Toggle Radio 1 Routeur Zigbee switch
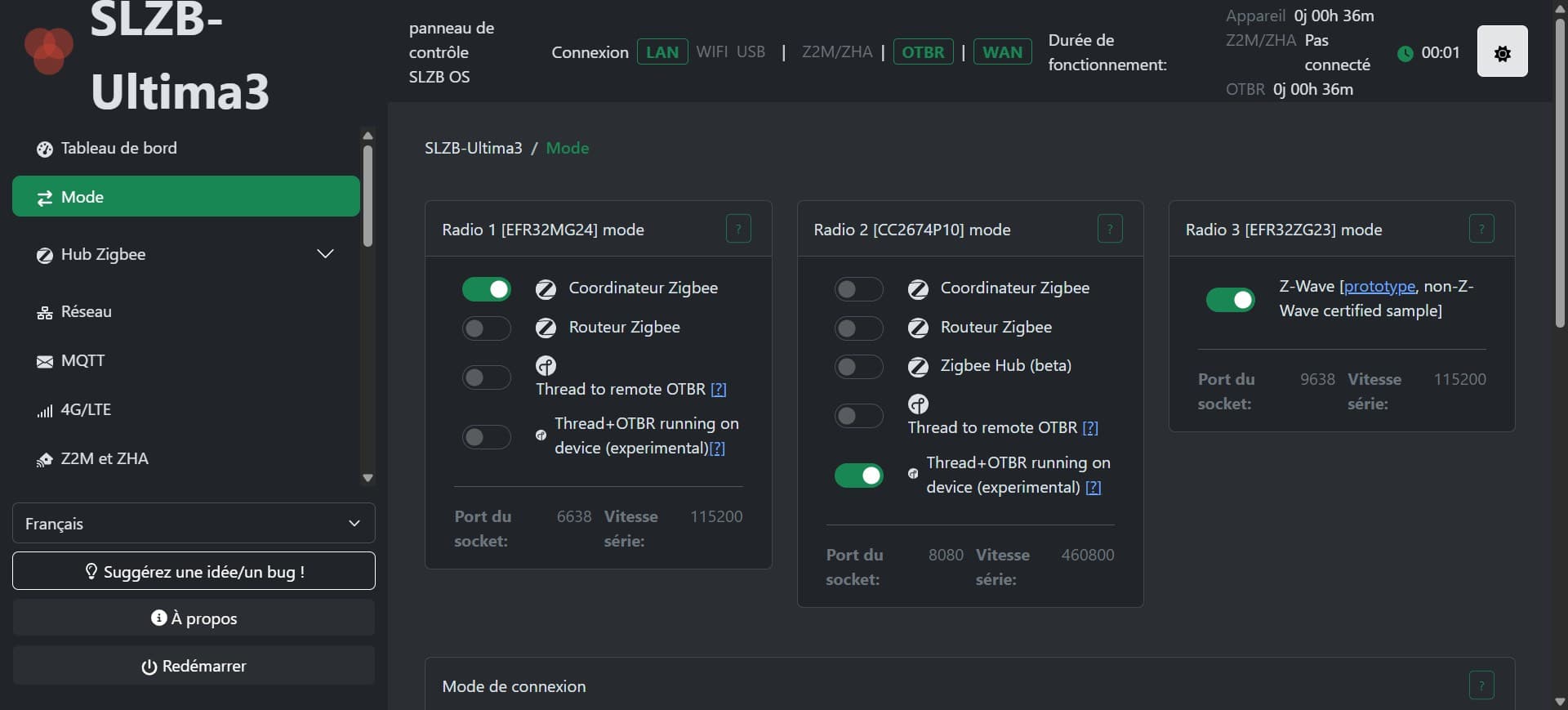The width and height of the screenshot is (1568, 710). tap(487, 328)
